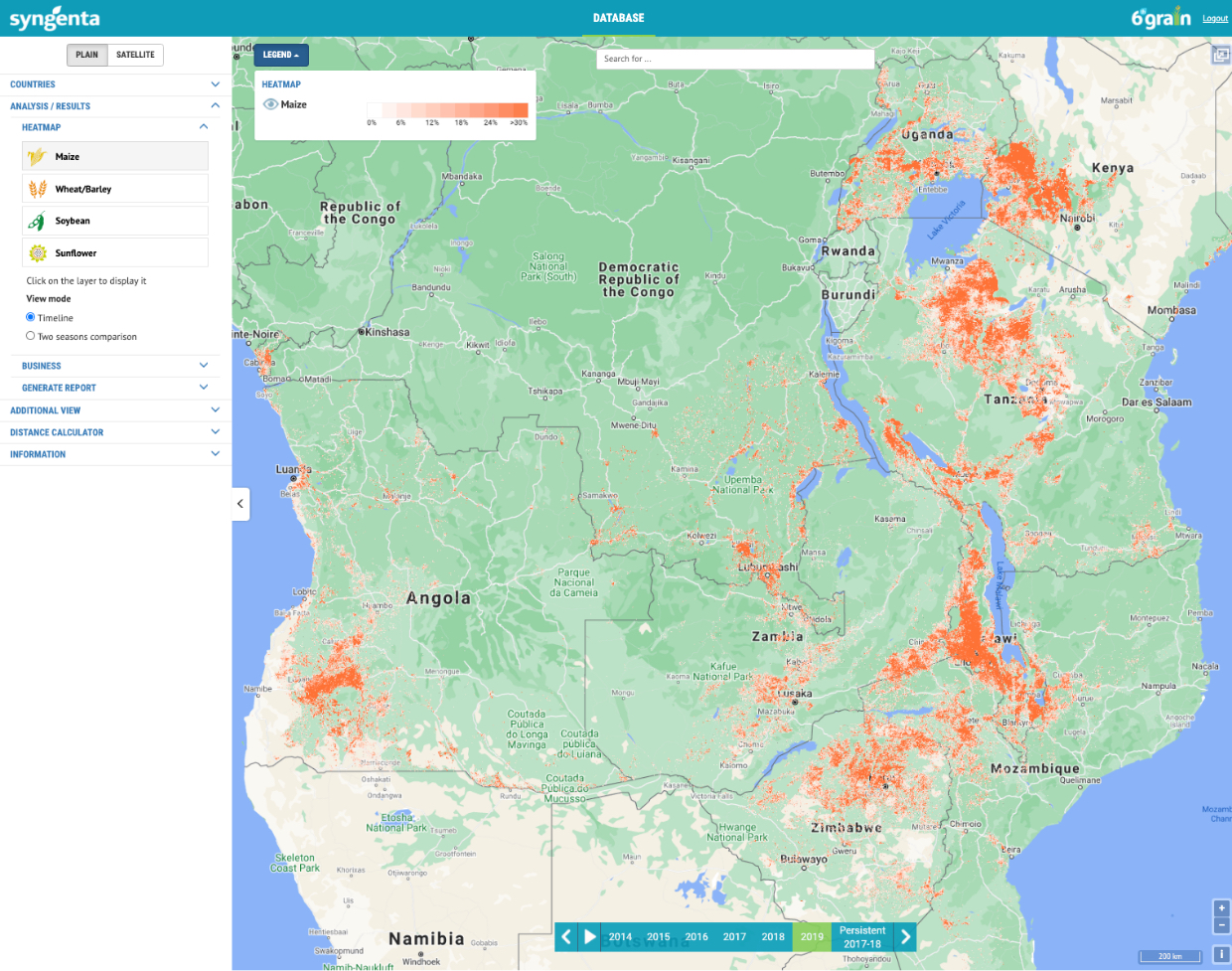Select the Timeline view mode
This screenshot has width=1232, height=971.
(x=31, y=317)
